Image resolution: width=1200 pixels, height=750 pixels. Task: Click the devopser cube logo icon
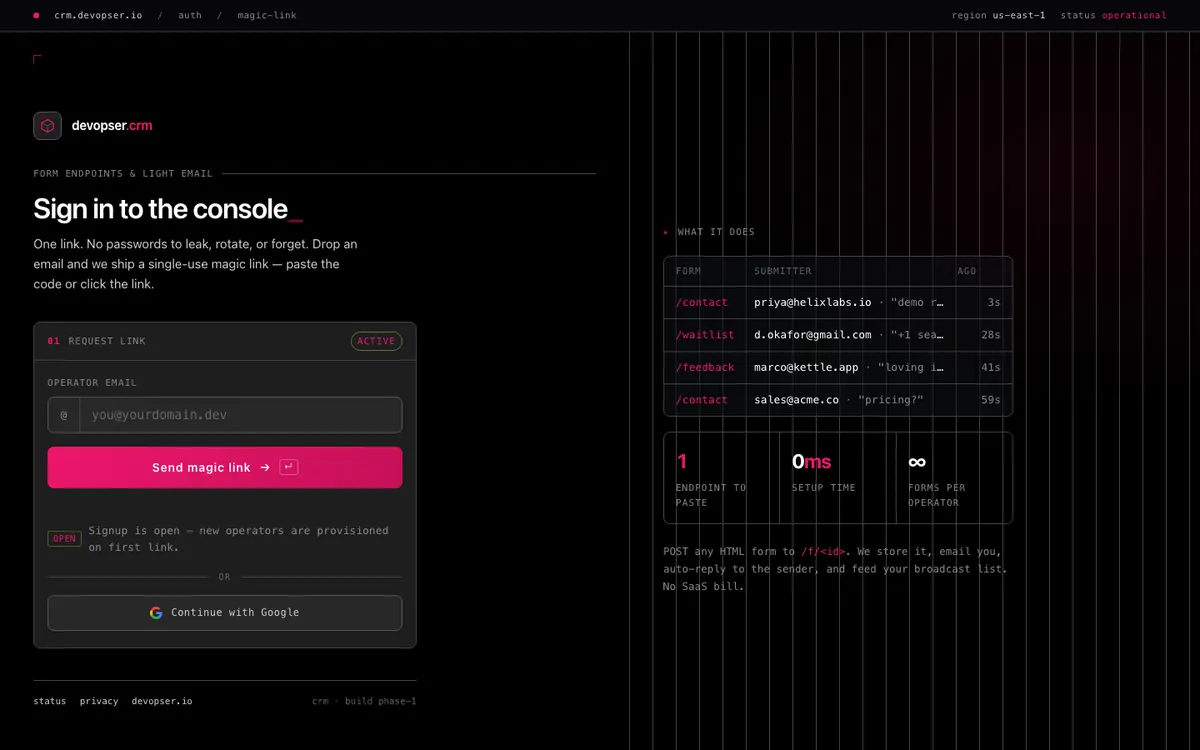pyautogui.click(x=47, y=125)
